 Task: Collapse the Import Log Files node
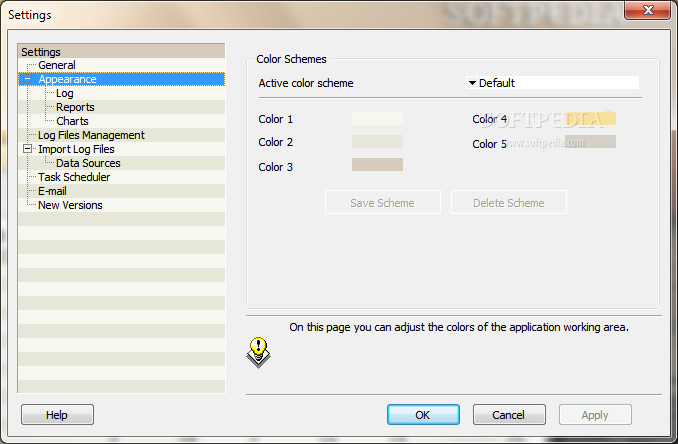[x=28, y=149]
